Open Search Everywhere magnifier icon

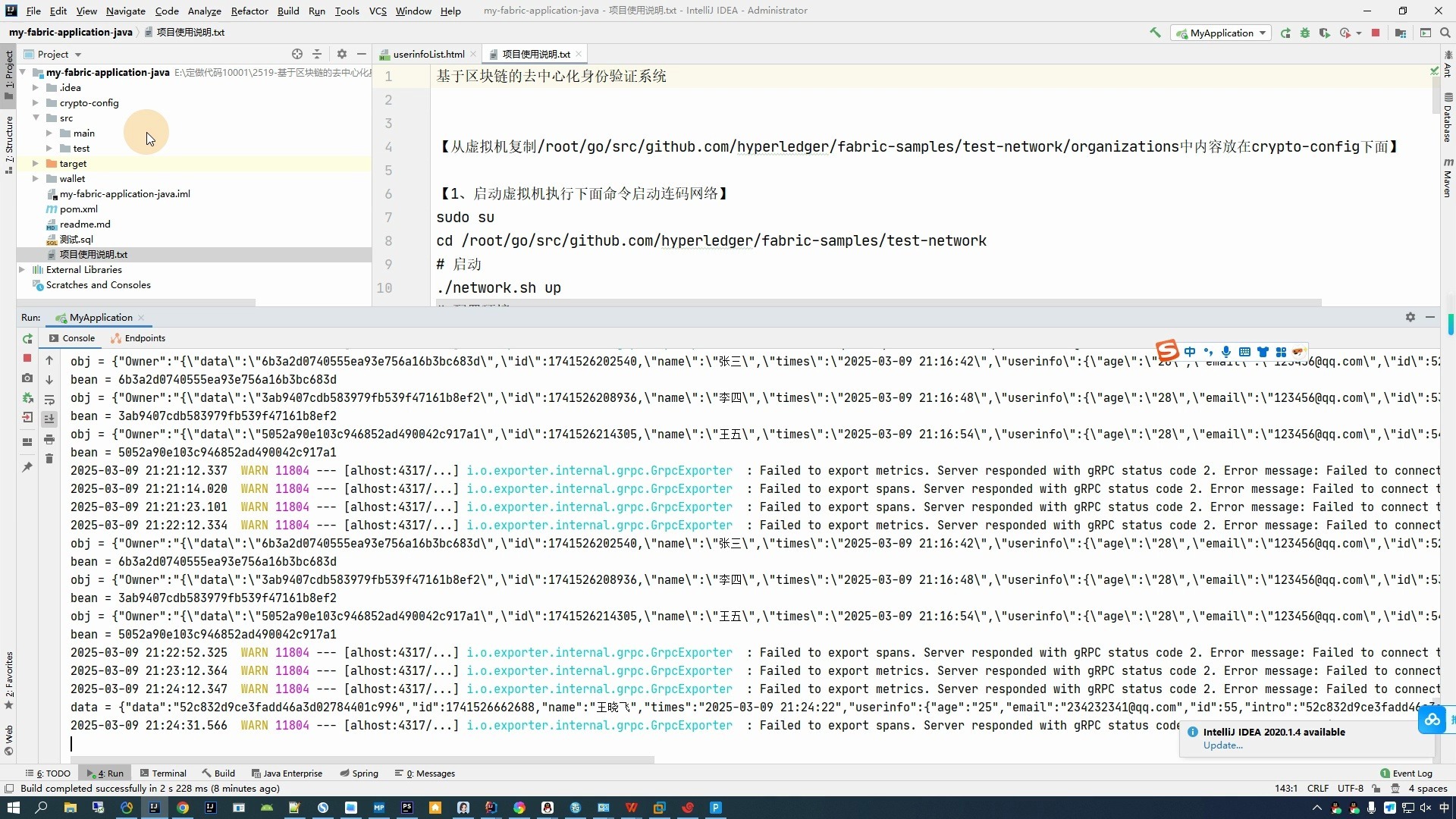point(1445,33)
